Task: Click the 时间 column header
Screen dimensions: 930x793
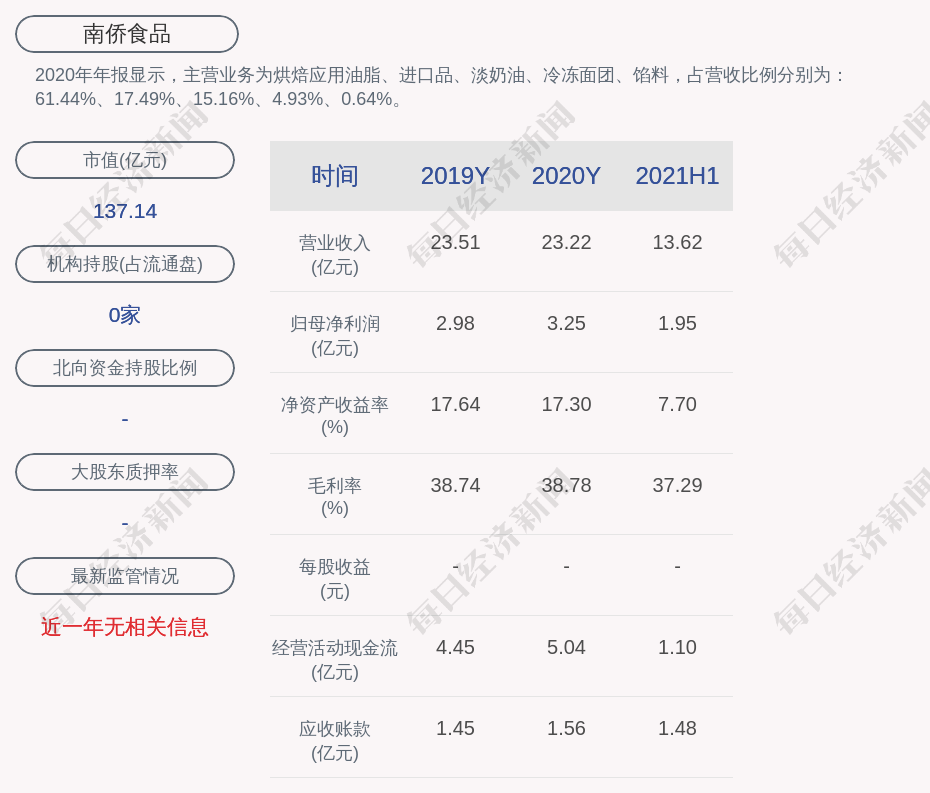Action: [x=335, y=176]
